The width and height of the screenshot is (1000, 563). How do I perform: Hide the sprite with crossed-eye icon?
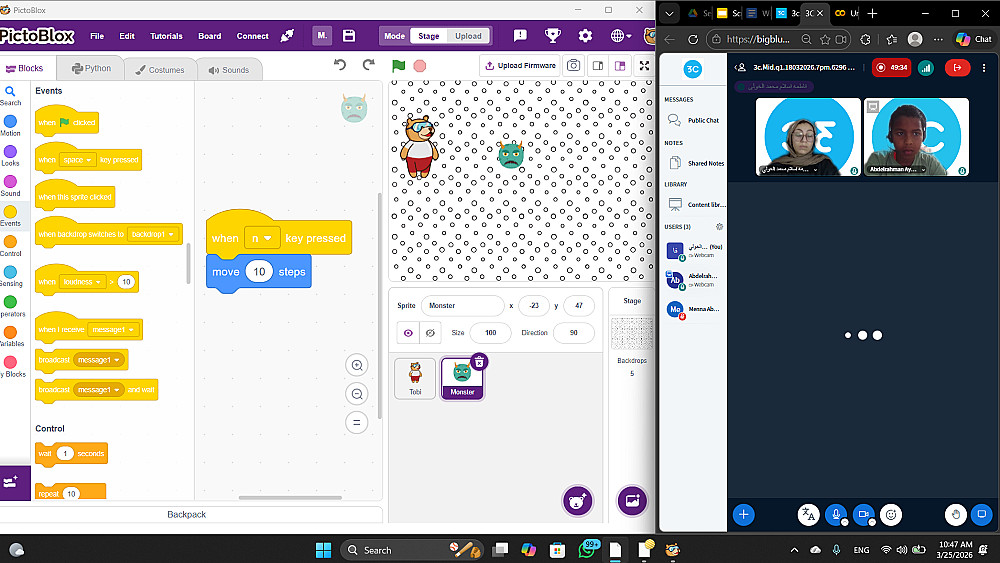point(430,333)
